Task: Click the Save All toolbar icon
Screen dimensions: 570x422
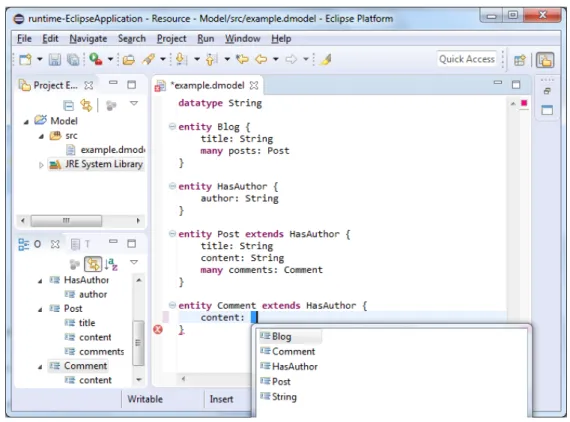Action: pyautogui.click(x=73, y=59)
